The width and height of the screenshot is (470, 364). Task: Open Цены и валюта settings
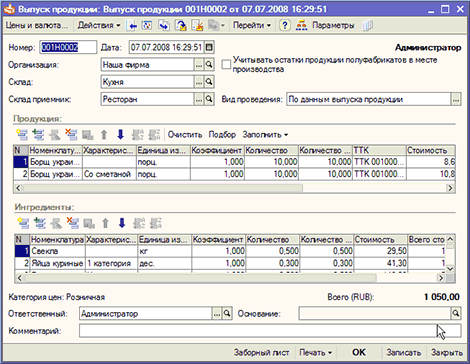click(36, 25)
